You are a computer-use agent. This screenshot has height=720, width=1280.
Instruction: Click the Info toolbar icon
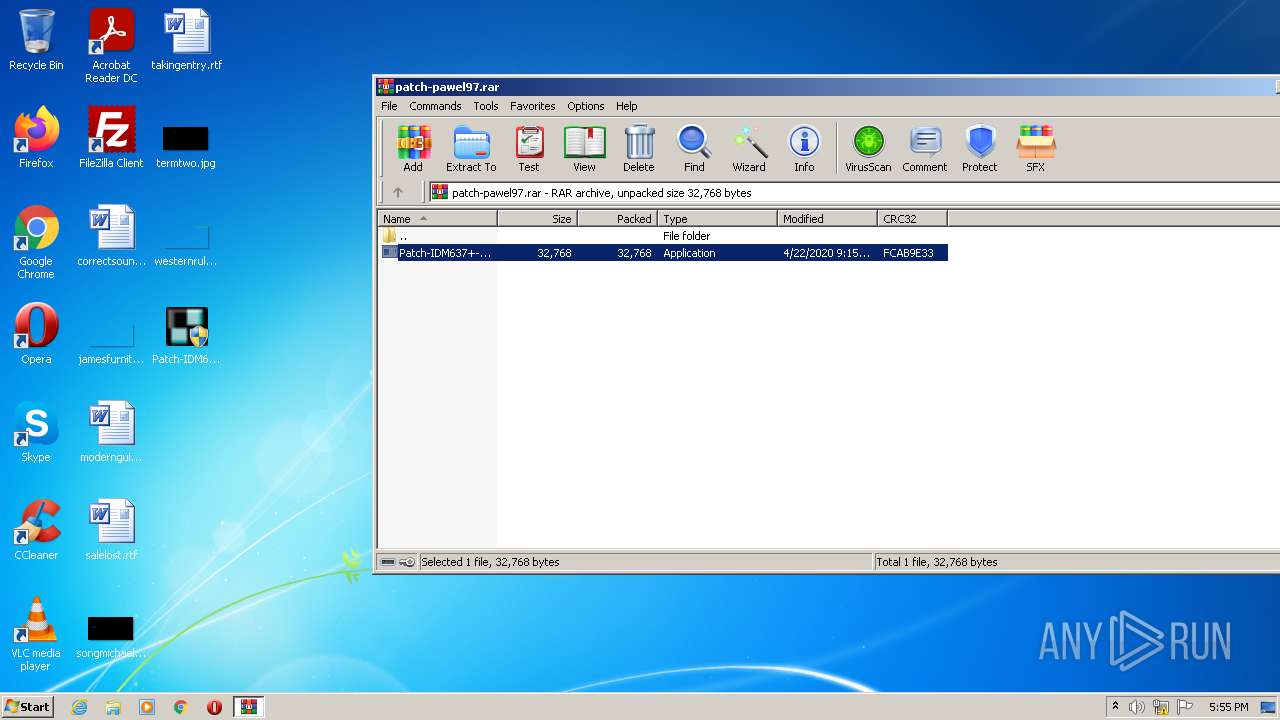click(x=804, y=148)
